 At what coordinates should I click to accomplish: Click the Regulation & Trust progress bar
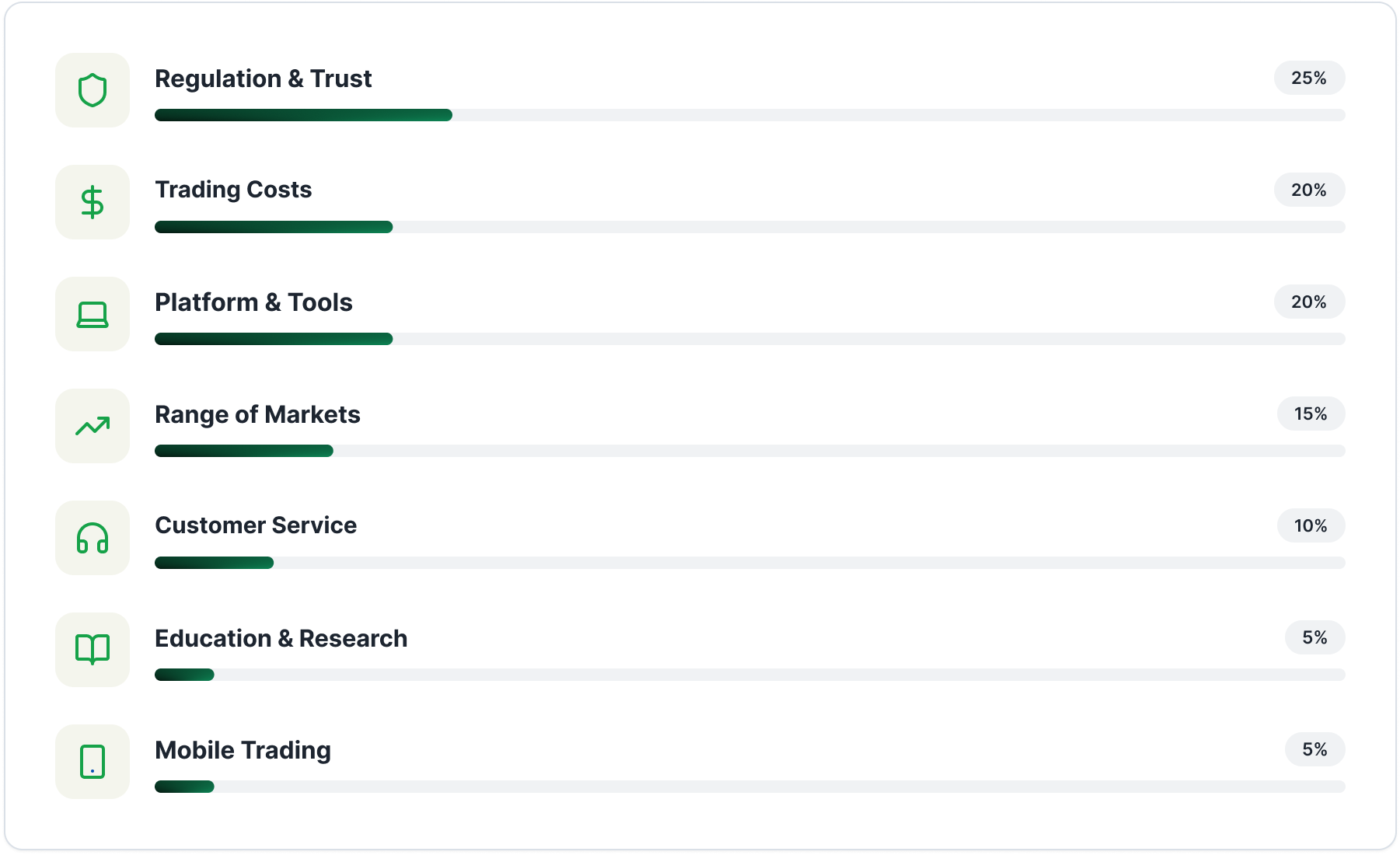tap(749, 115)
